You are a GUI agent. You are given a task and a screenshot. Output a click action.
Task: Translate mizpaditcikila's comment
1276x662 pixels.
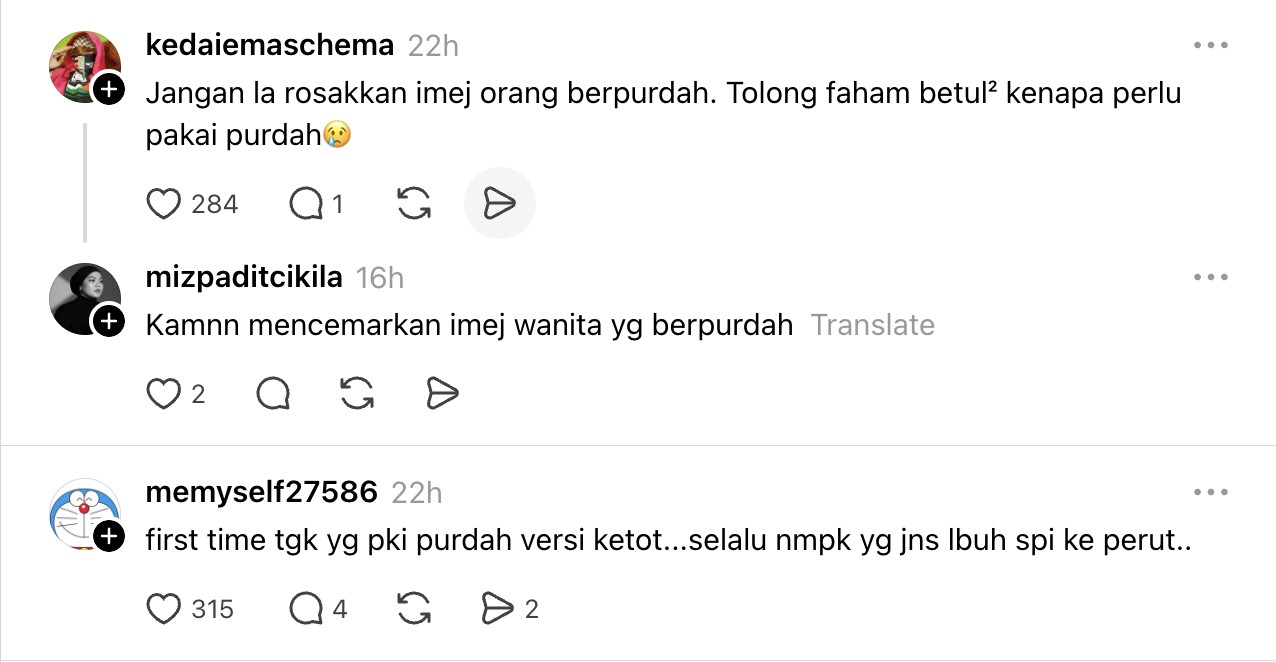872,325
